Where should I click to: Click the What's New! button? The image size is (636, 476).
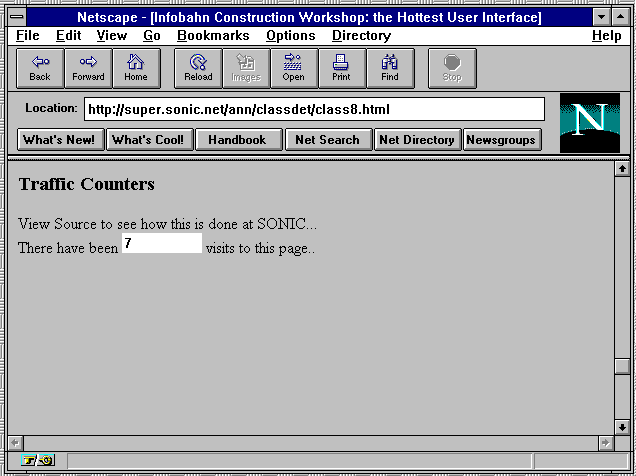coord(62,140)
